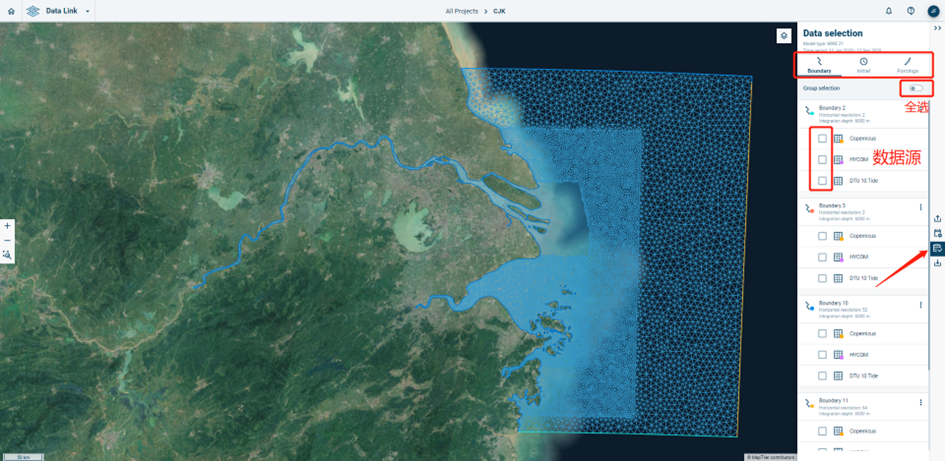Click DTU 10 Tide grid icon in Boundary 10
This screenshot has height=461, width=945.
(x=838, y=376)
